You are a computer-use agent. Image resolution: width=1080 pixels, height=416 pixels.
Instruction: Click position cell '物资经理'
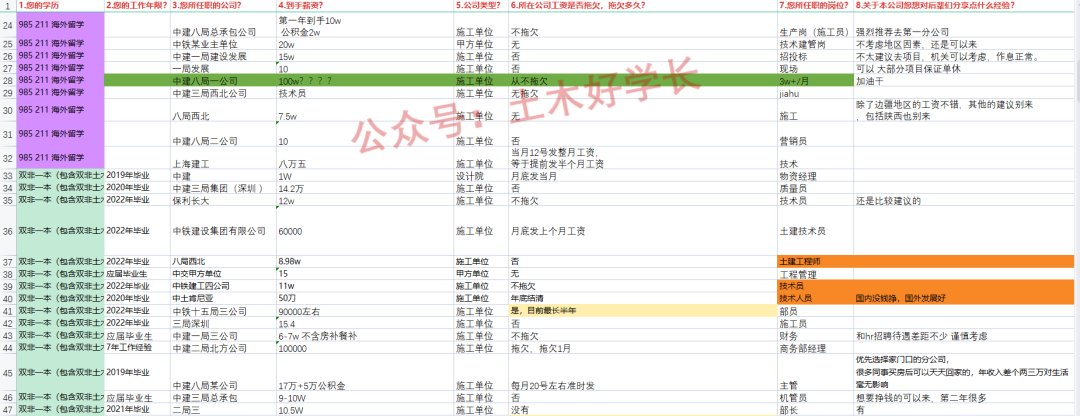tap(815, 176)
